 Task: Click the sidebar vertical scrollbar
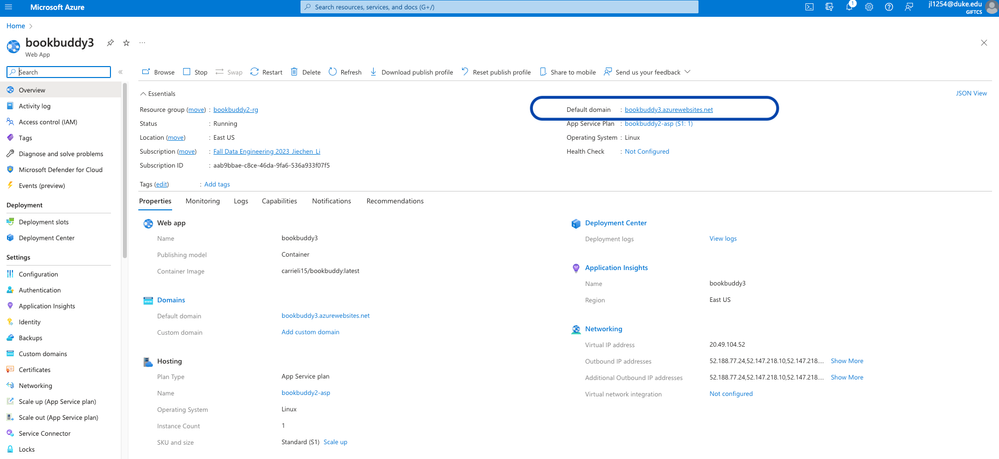click(x=125, y=169)
